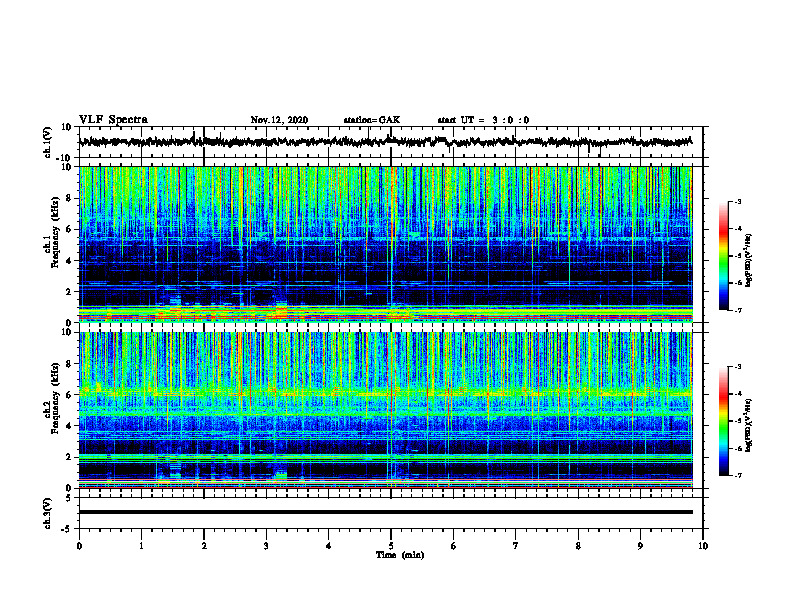Click the "-7" label on ch.1 colorbar
The height and width of the screenshot is (612, 792).
[x=737, y=310]
